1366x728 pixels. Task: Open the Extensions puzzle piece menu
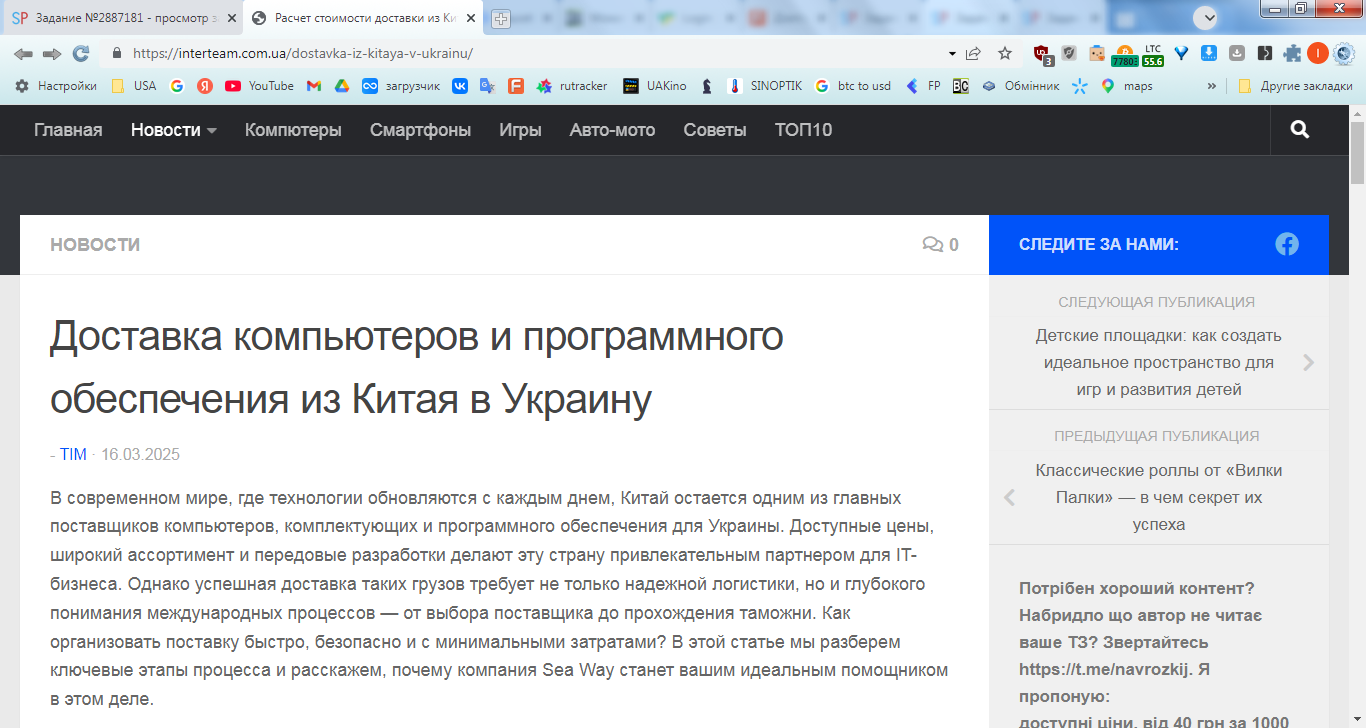tap(1292, 53)
